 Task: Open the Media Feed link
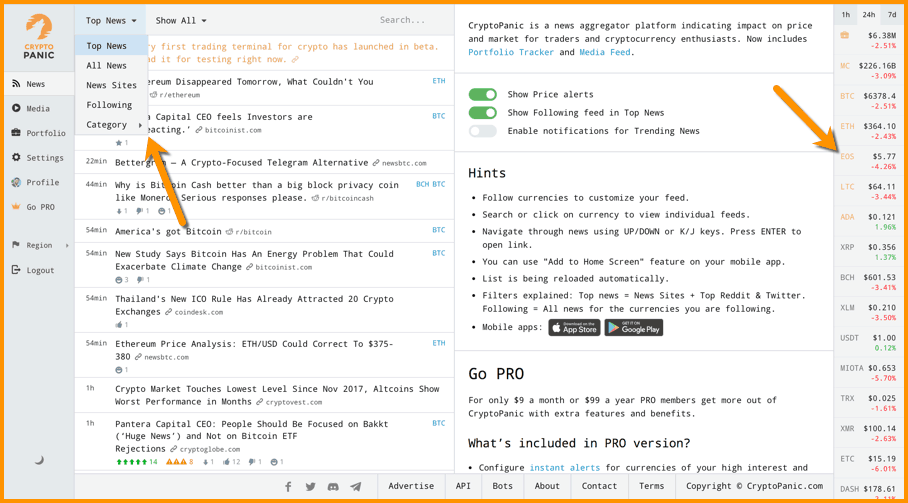tap(605, 52)
